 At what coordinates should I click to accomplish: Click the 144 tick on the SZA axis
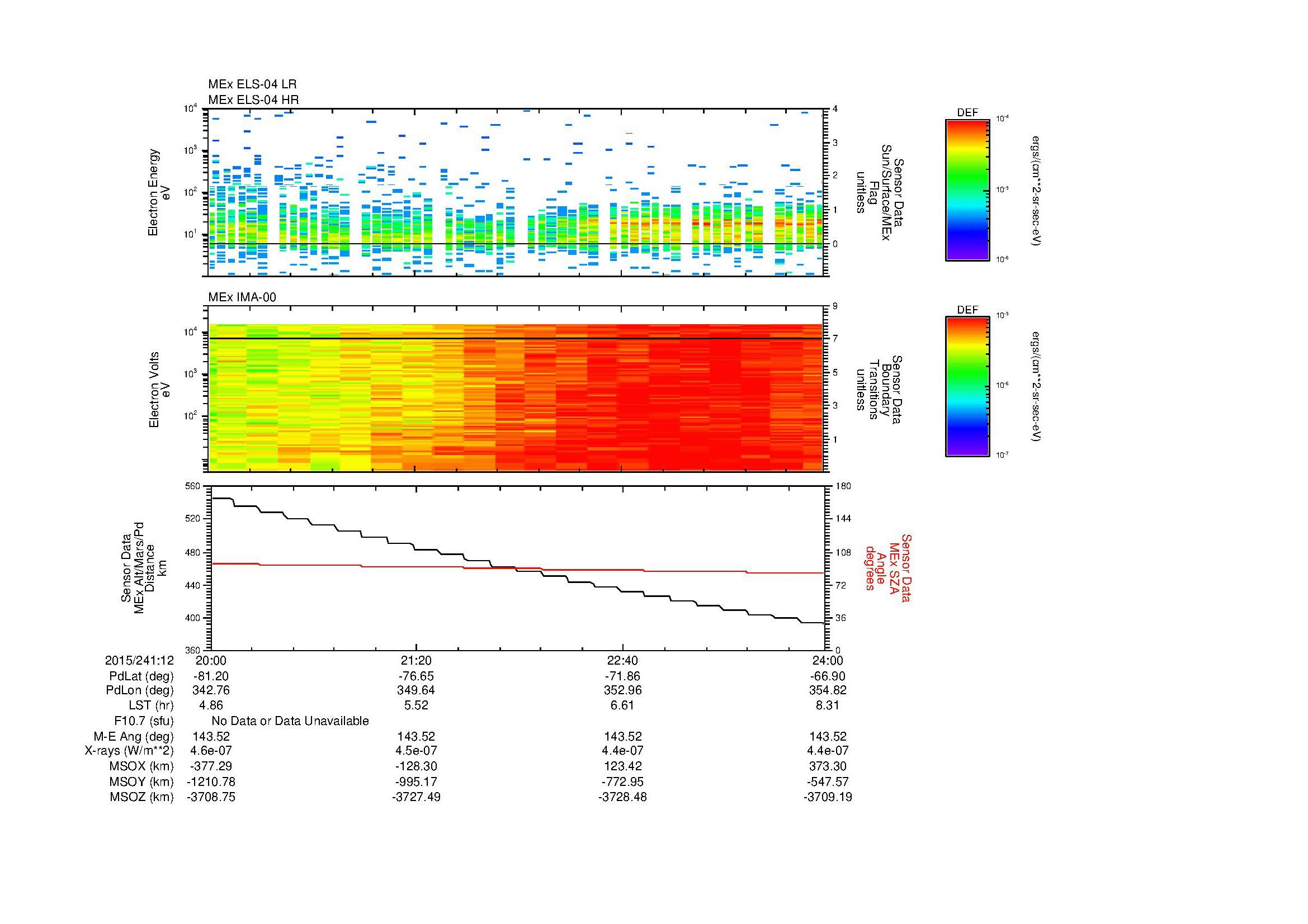pos(843,519)
